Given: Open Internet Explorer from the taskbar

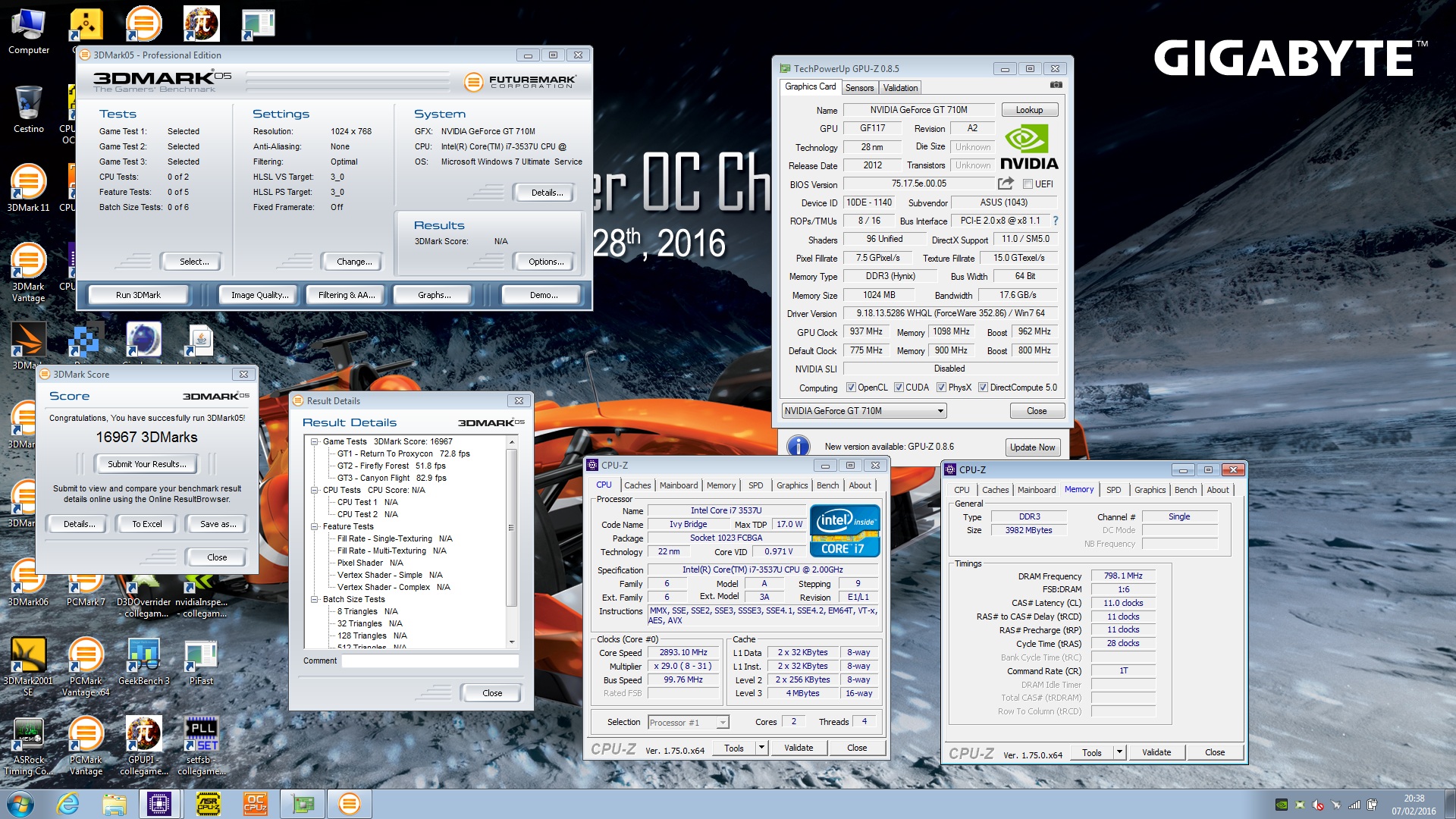Looking at the screenshot, I should click(68, 804).
